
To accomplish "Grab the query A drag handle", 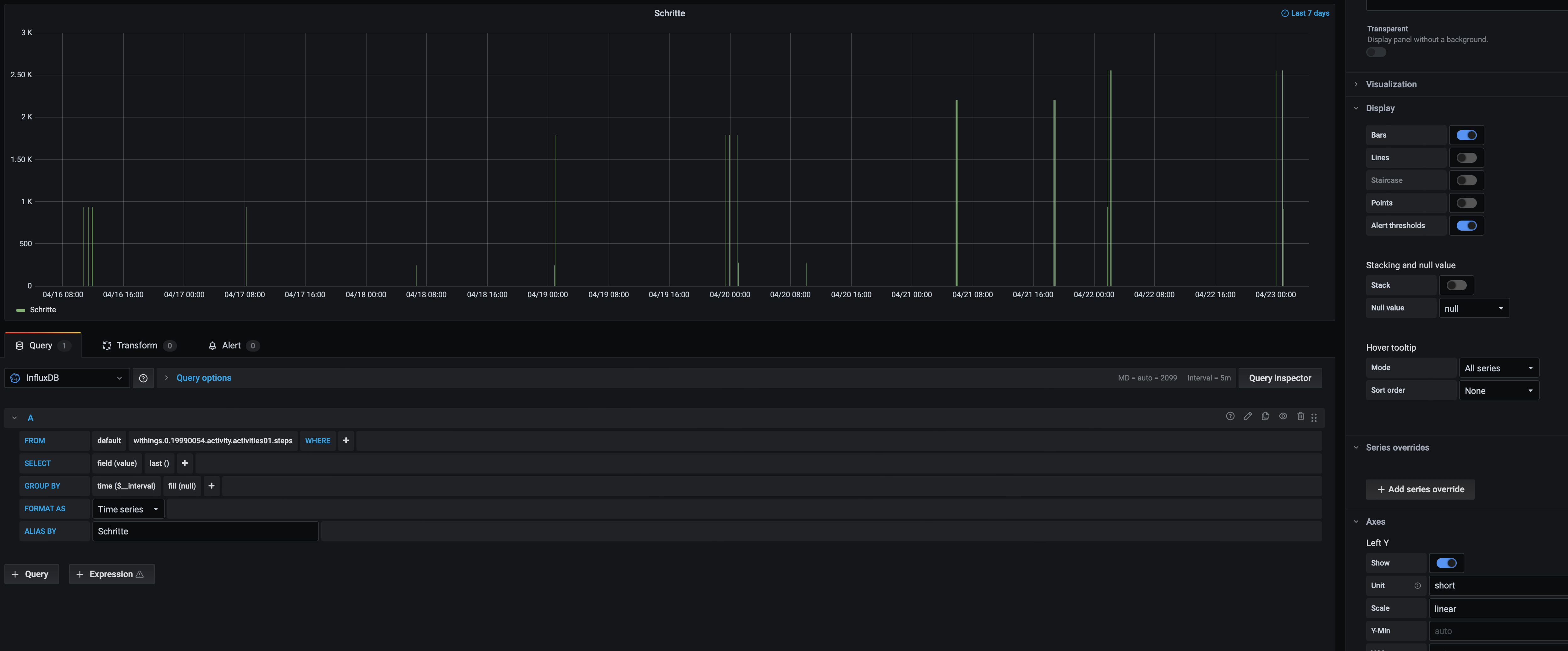I will pyautogui.click(x=1314, y=418).
